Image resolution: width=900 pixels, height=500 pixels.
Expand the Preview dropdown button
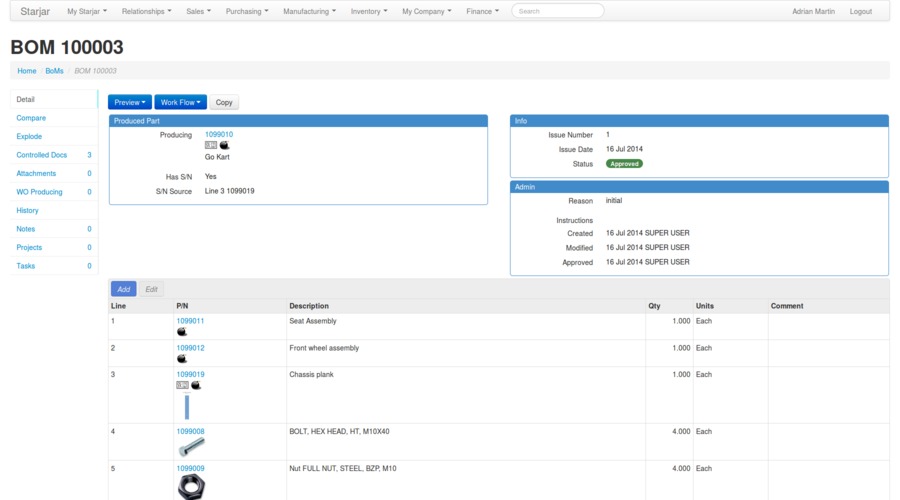coord(130,102)
